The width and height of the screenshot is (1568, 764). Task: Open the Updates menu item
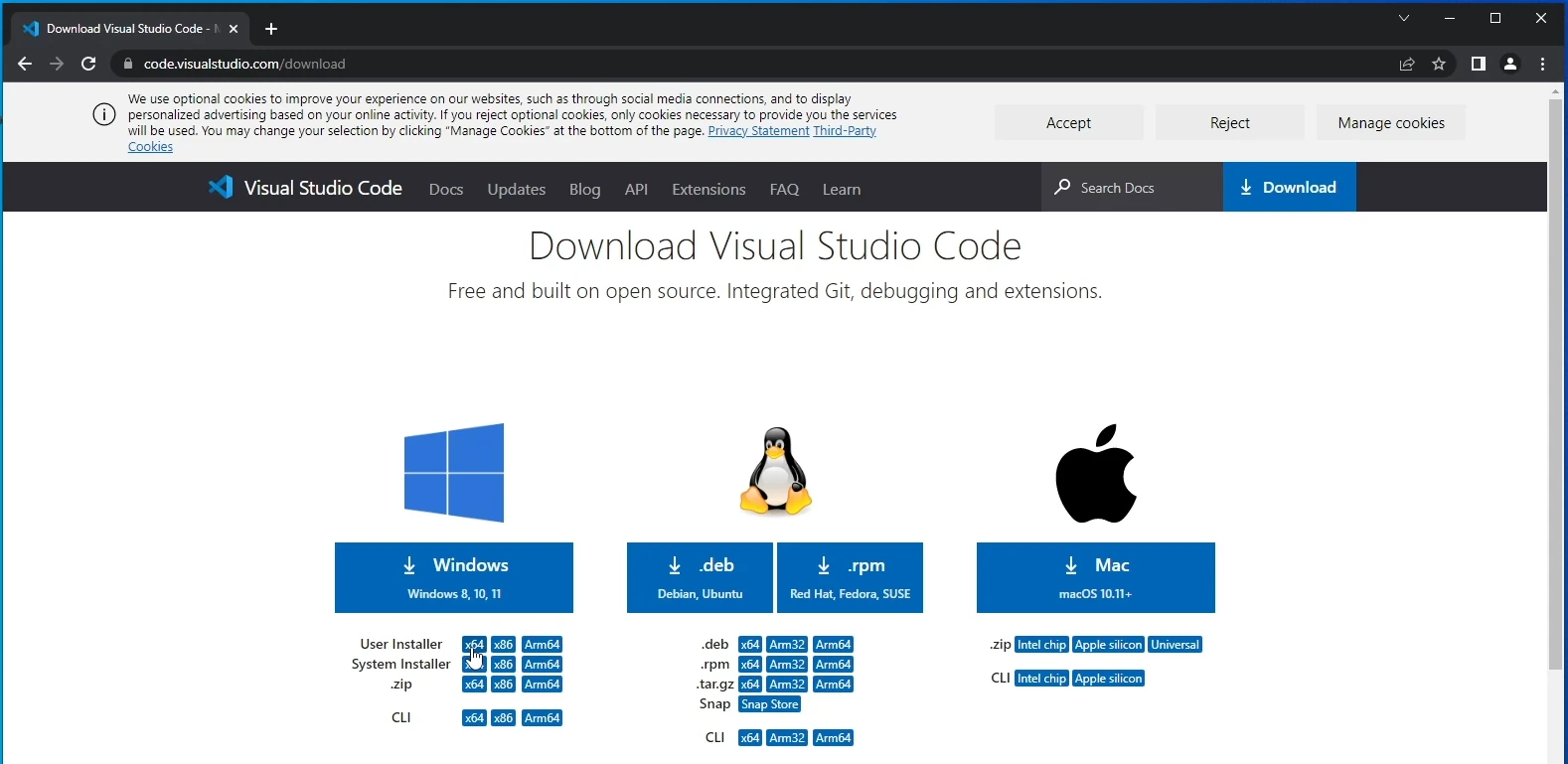517,189
